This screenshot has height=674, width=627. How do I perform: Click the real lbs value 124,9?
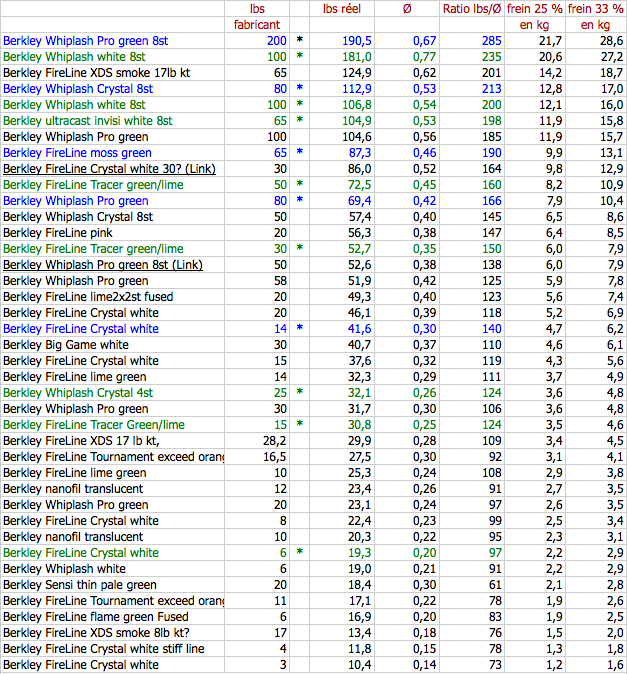click(x=357, y=73)
